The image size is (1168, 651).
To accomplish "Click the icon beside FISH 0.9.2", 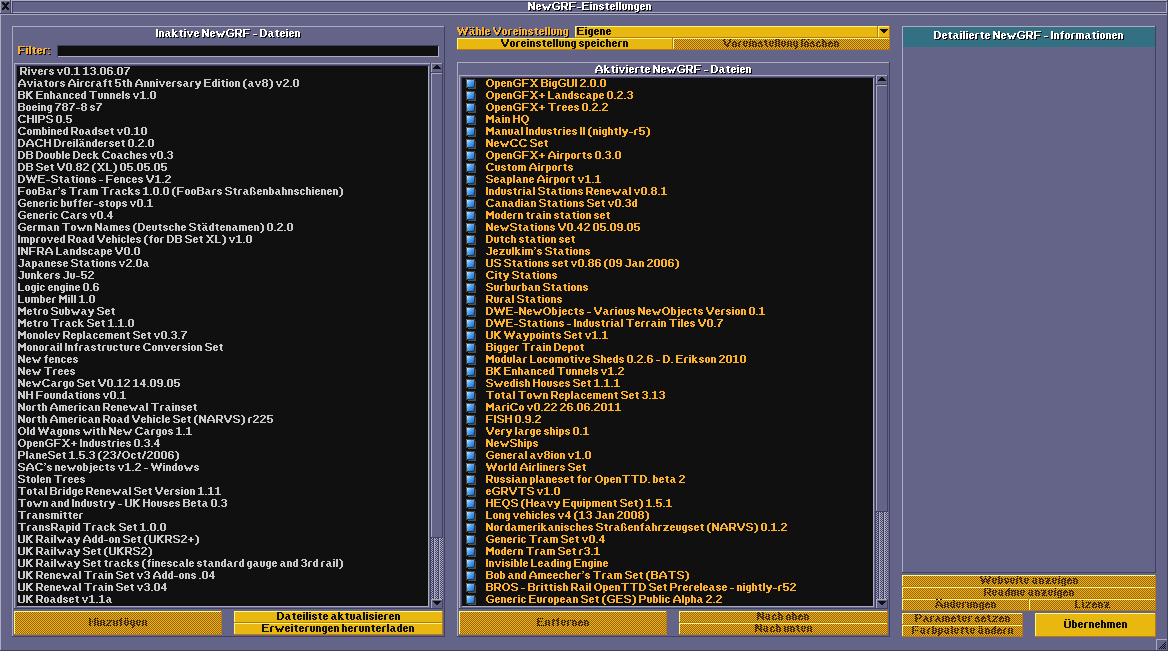I will click(x=472, y=419).
